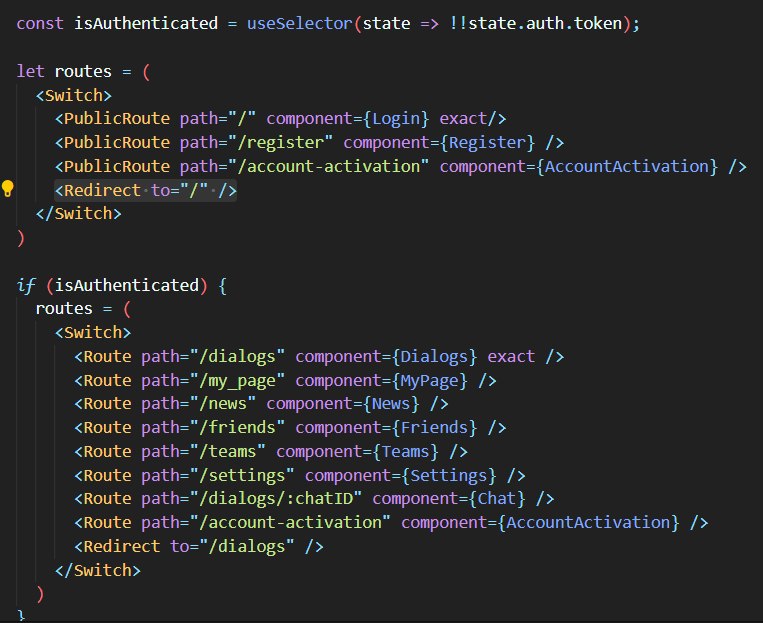Click Route path "/teams" string
This screenshot has height=623, width=763.
227,451
